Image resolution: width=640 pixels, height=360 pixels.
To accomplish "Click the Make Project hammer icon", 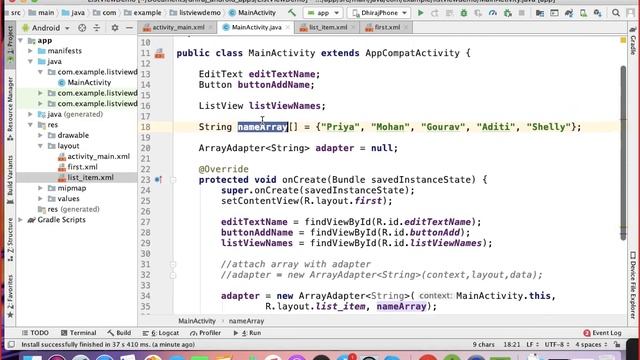I will click(291, 13).
